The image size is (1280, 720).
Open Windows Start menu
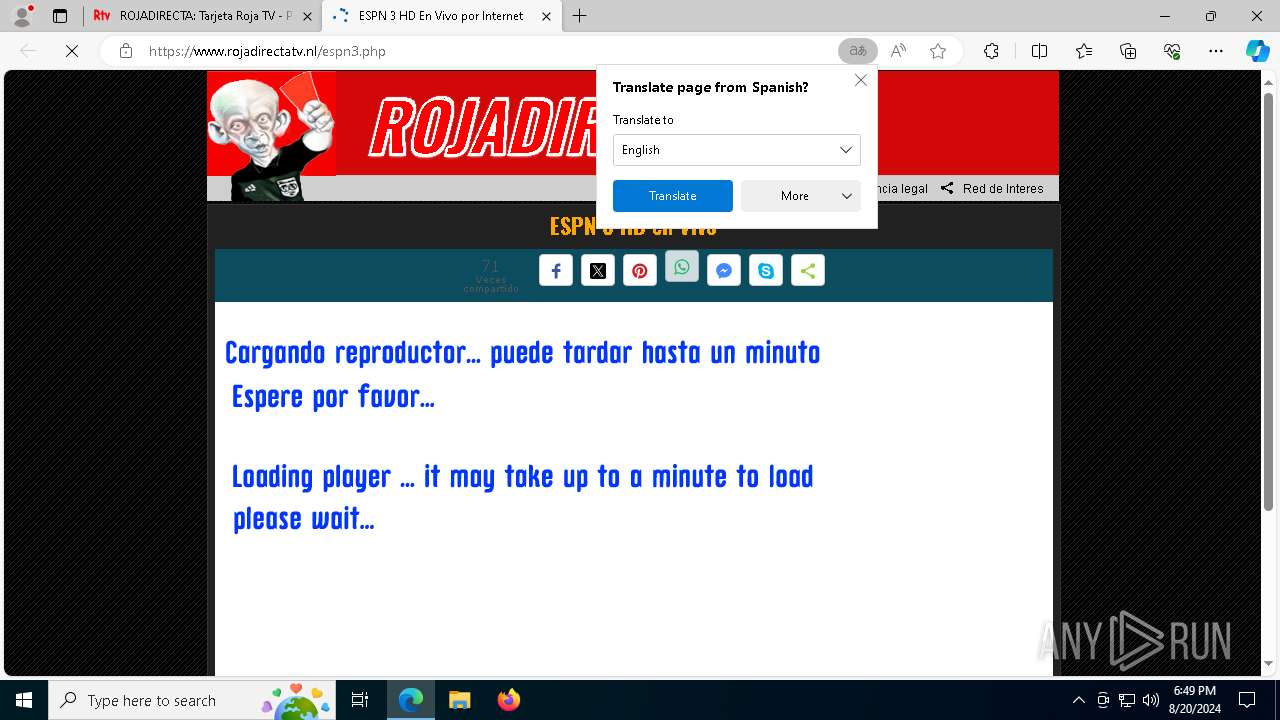click(24, 700)
